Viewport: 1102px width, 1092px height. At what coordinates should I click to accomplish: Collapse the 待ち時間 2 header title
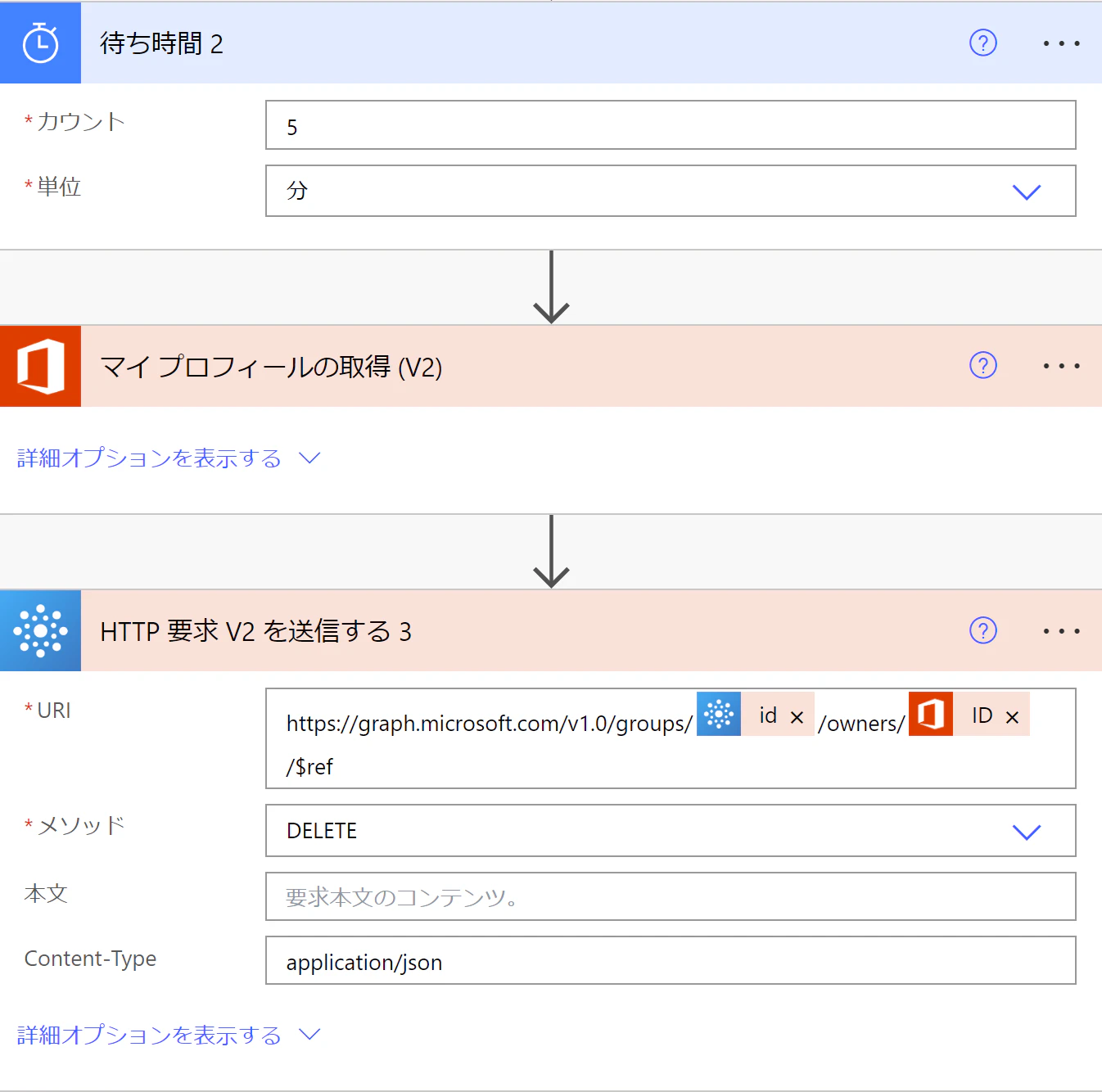161,43
